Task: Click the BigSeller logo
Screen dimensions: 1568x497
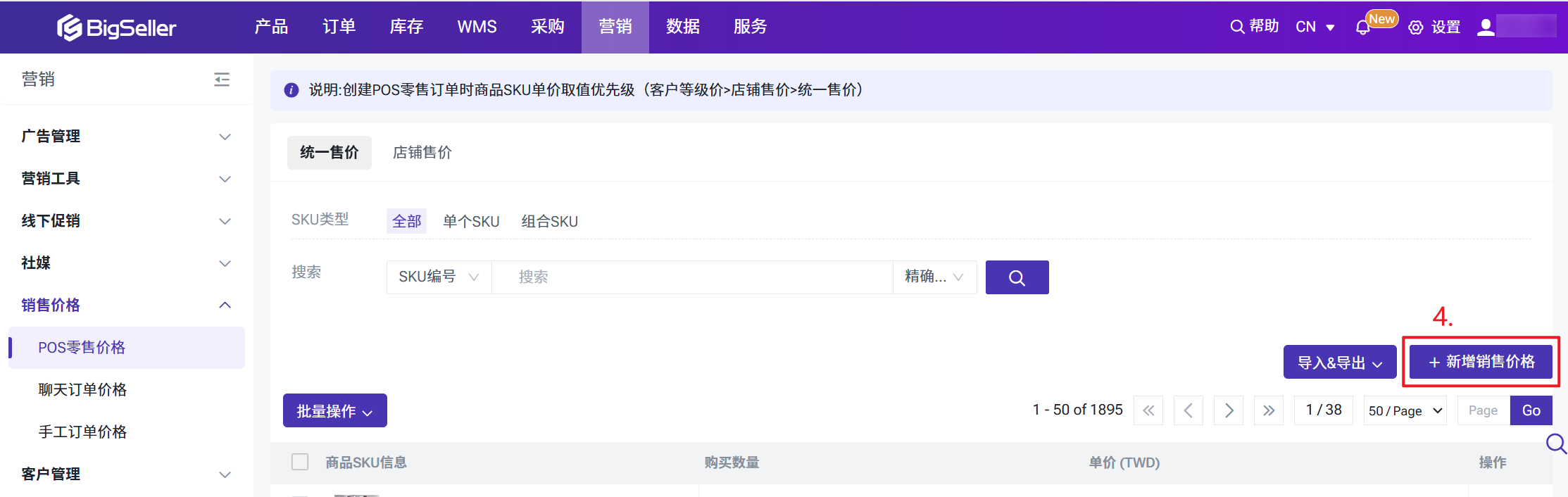Action: point(117,27)
